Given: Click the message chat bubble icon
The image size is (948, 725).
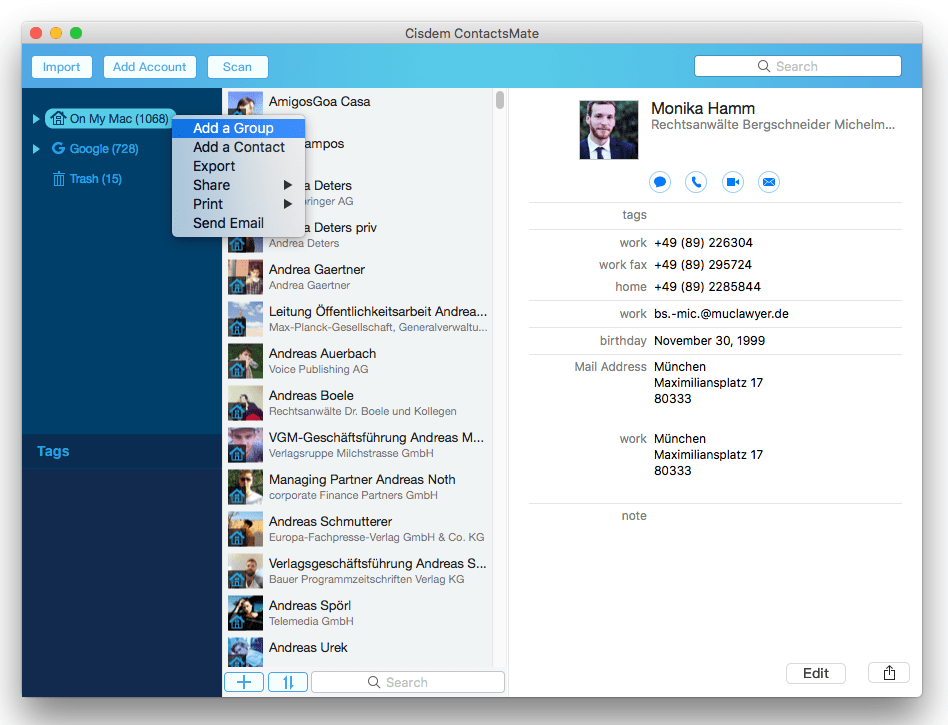Looking at the screenshot, I should [x=660, y=182].
